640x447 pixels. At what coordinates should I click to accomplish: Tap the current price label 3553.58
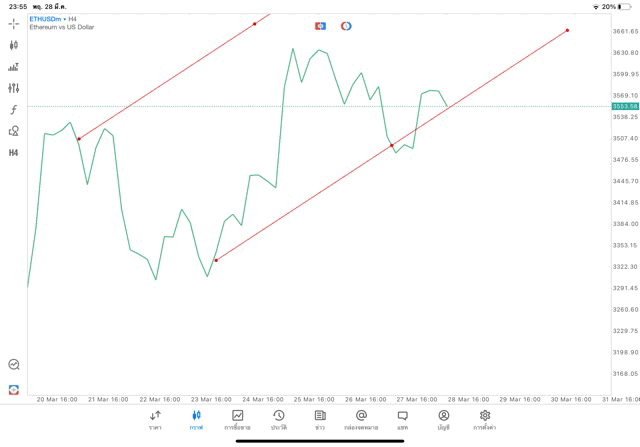tap(625, 106)
